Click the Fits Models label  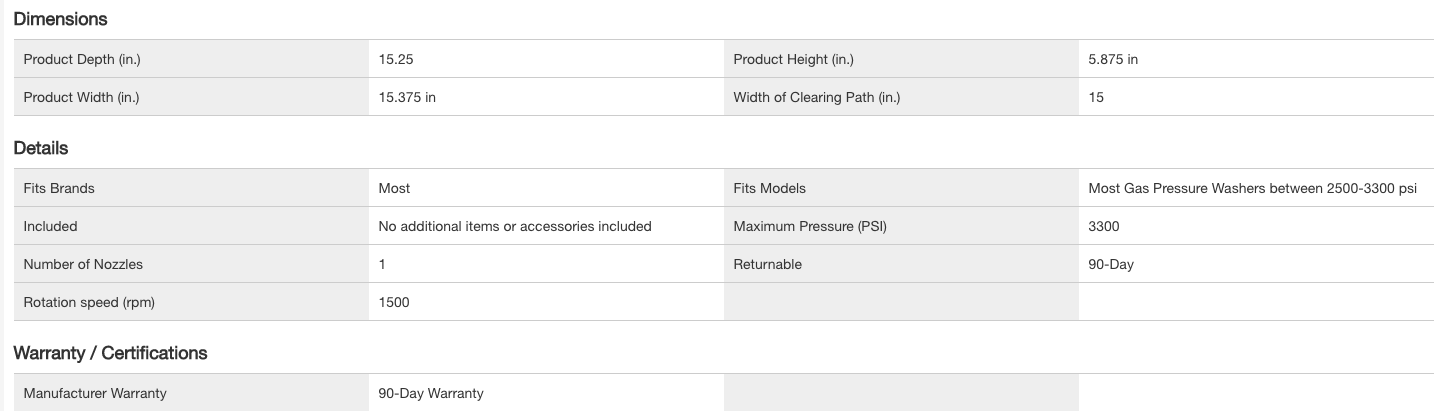(x=769, y=188)
